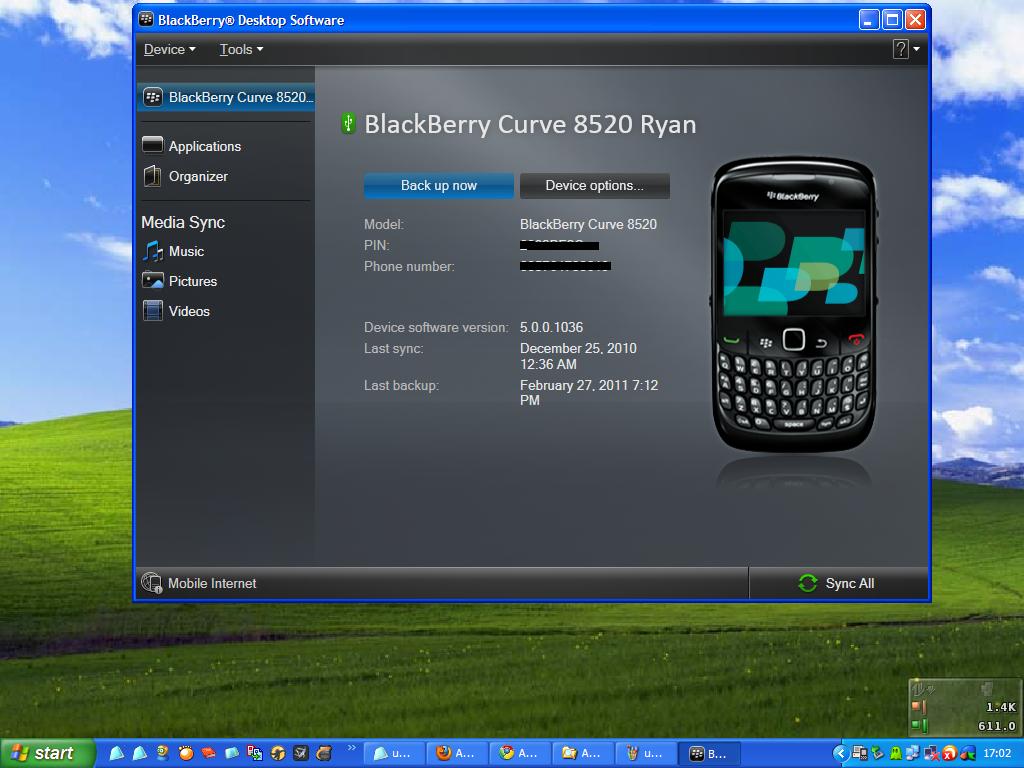Viewport: 1024px width, 768px height.
Task: Click the Back up now button
Action: (439, 185)
